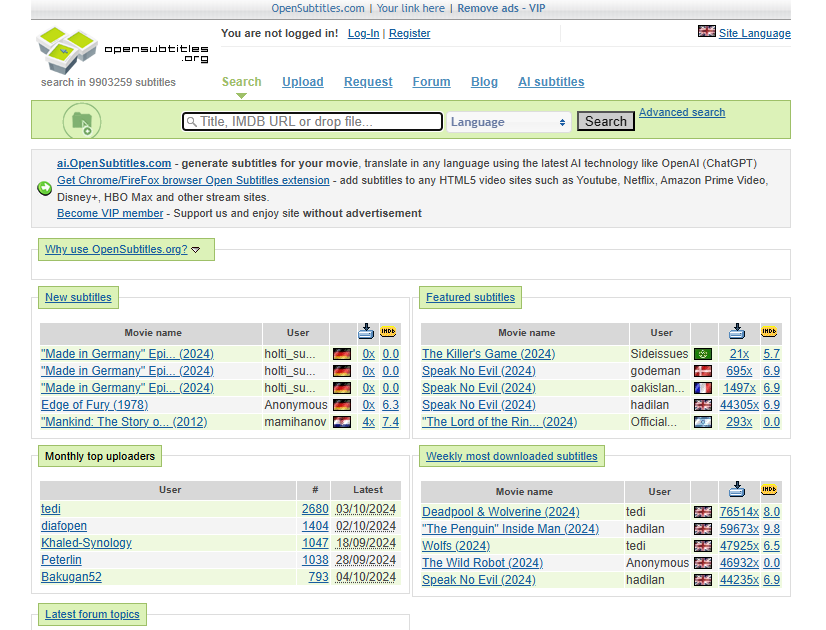Screen dimensions: 826x630
Task: Click the UK flag beside Site Language
Action: click(x=706, y=32)
